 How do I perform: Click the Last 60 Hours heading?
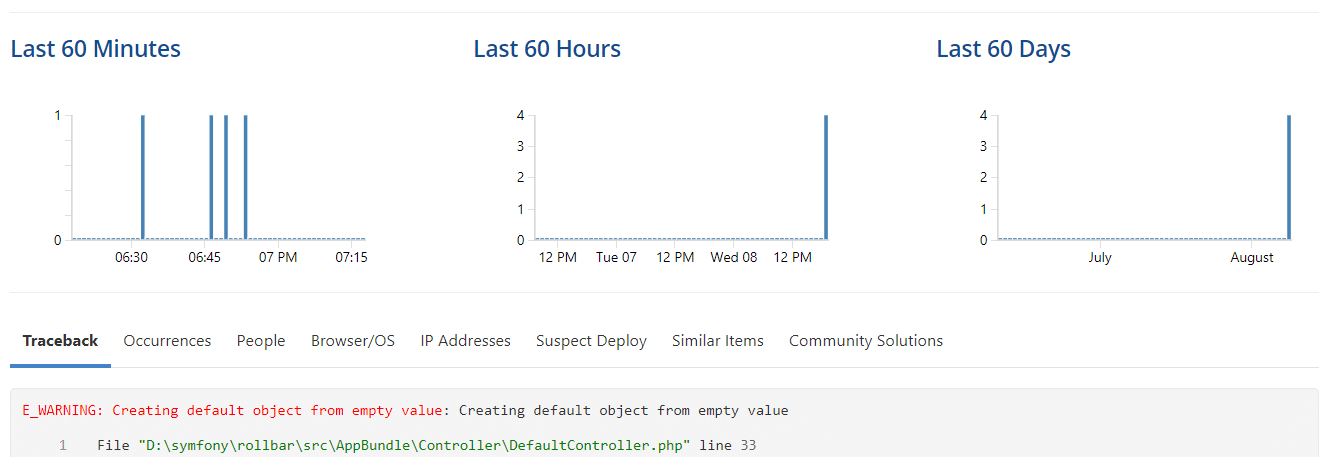(547, 49)
